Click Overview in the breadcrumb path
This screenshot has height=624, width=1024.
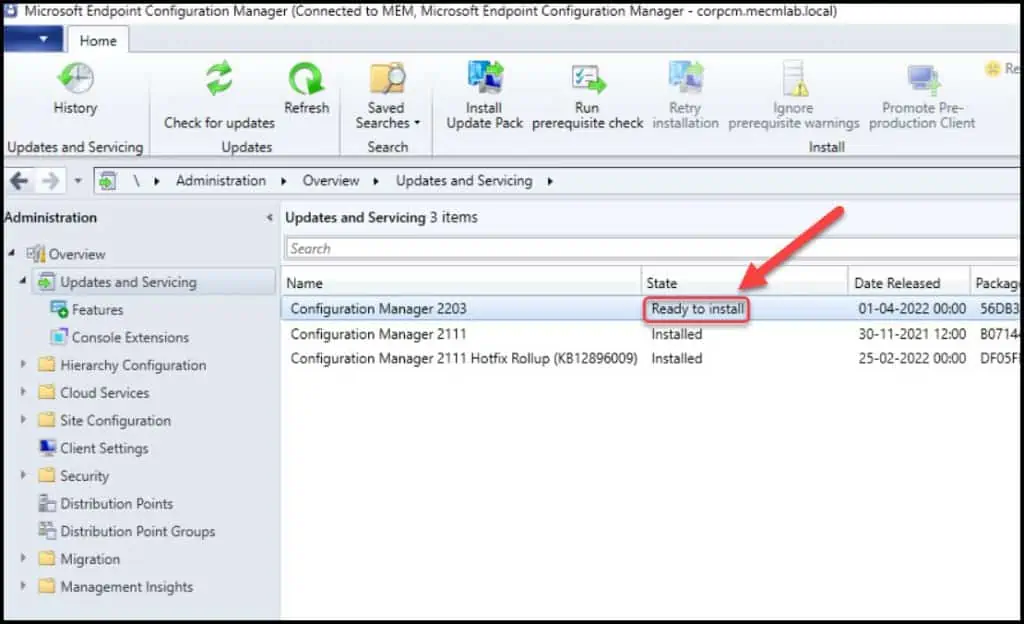click(x=330, y=181)
